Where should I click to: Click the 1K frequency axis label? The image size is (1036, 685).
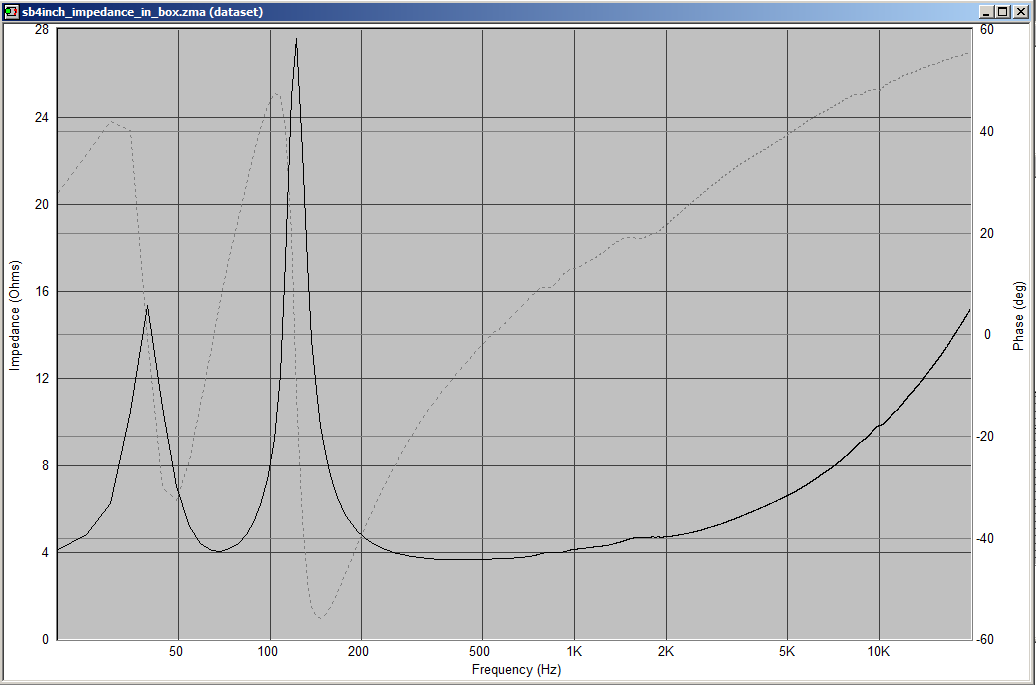point(574,651)
